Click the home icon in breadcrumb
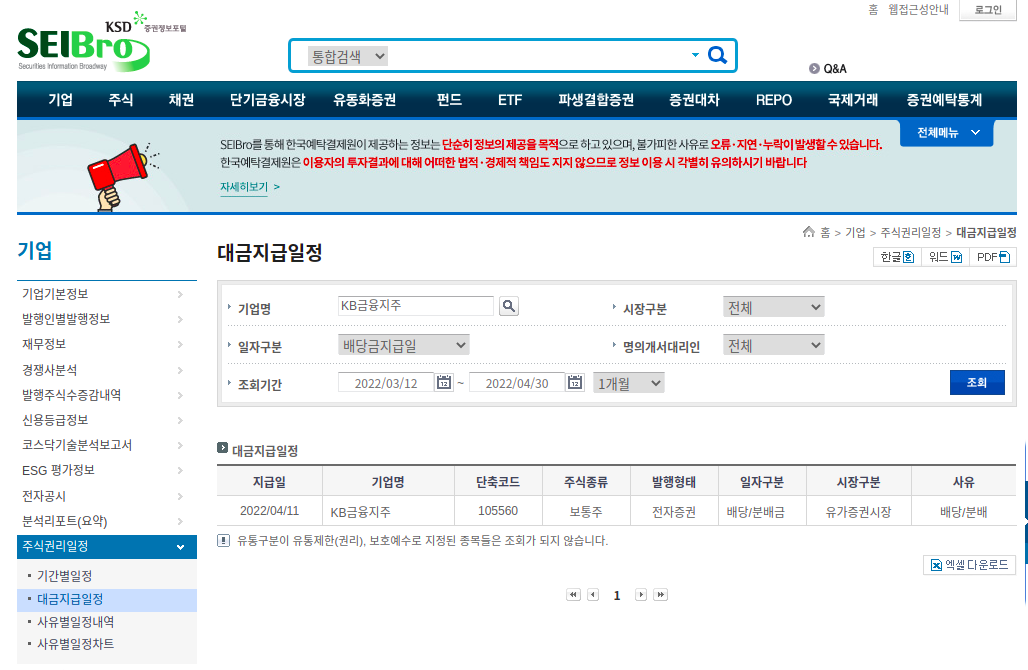The width and height of the screenshot is (1028, 670). click(x=808, y=231)
